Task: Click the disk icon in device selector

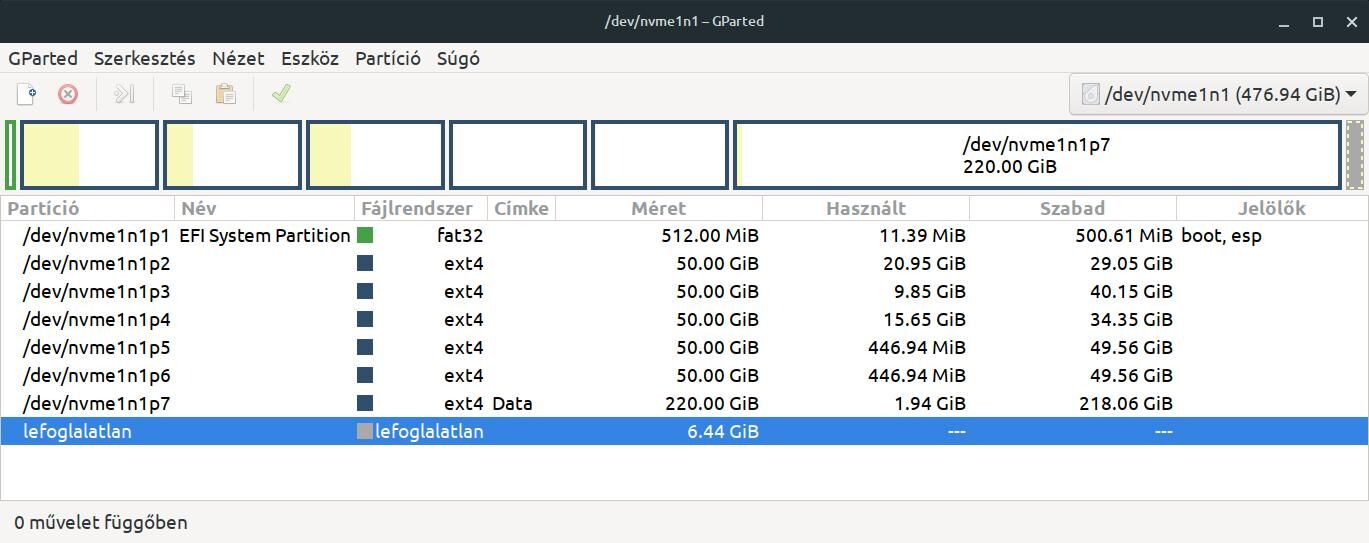Action: (1090, 94)
